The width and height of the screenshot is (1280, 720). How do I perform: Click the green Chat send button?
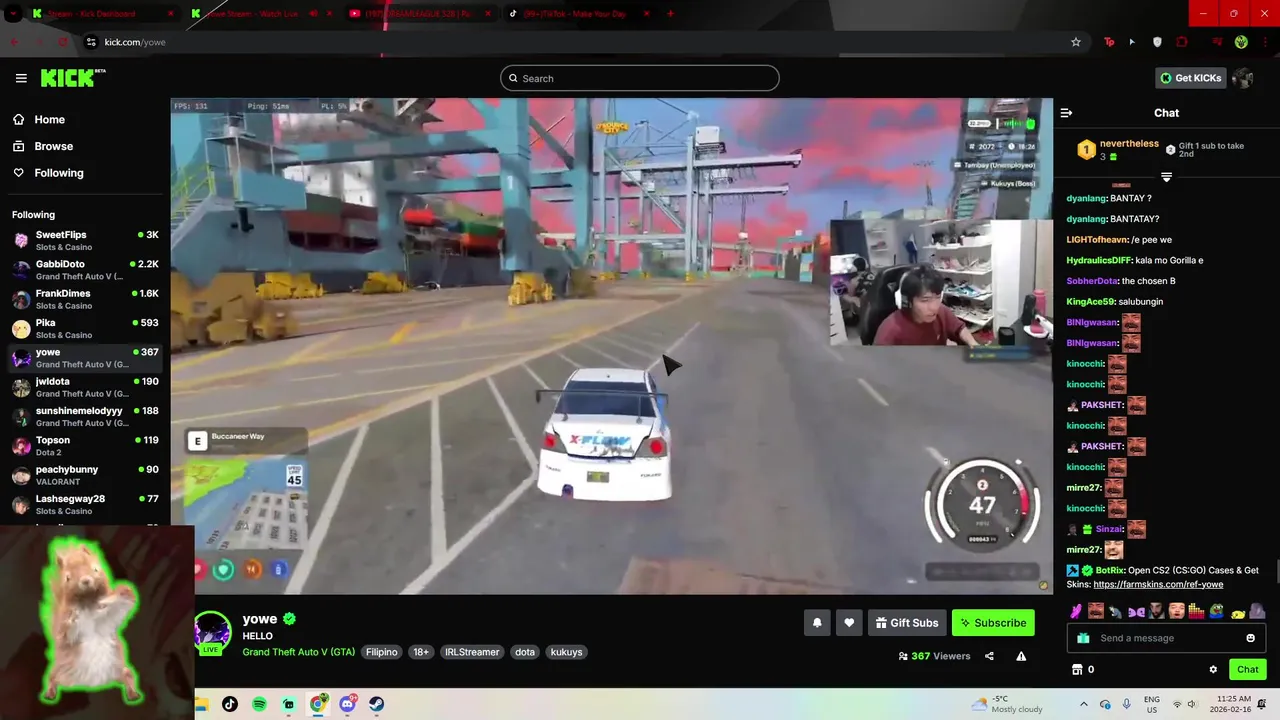[1247, 669]
